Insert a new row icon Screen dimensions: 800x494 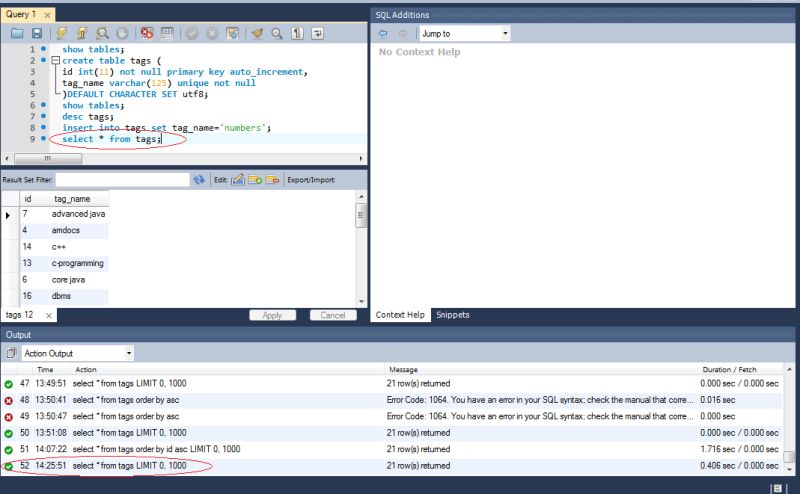point(255,180)
